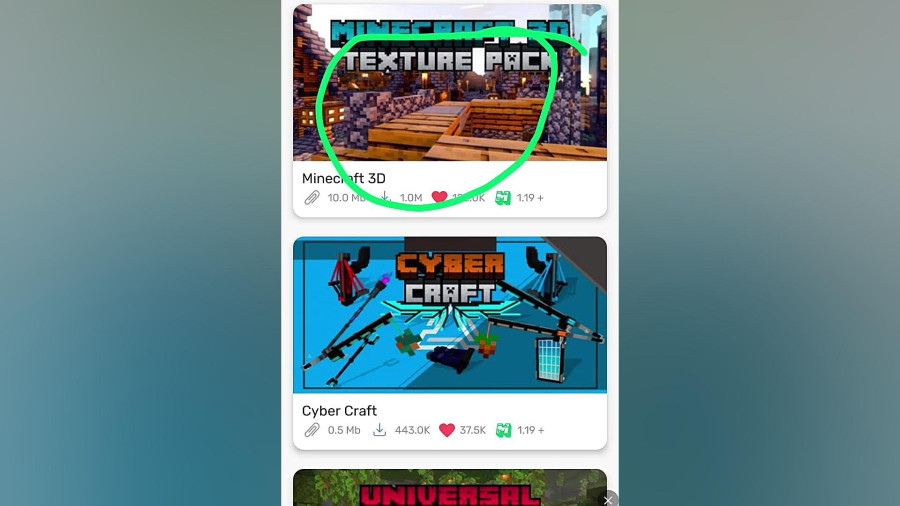
Task: Click the 1.0M download count on Minecraft 3D
Action: [x=410, y=198]
